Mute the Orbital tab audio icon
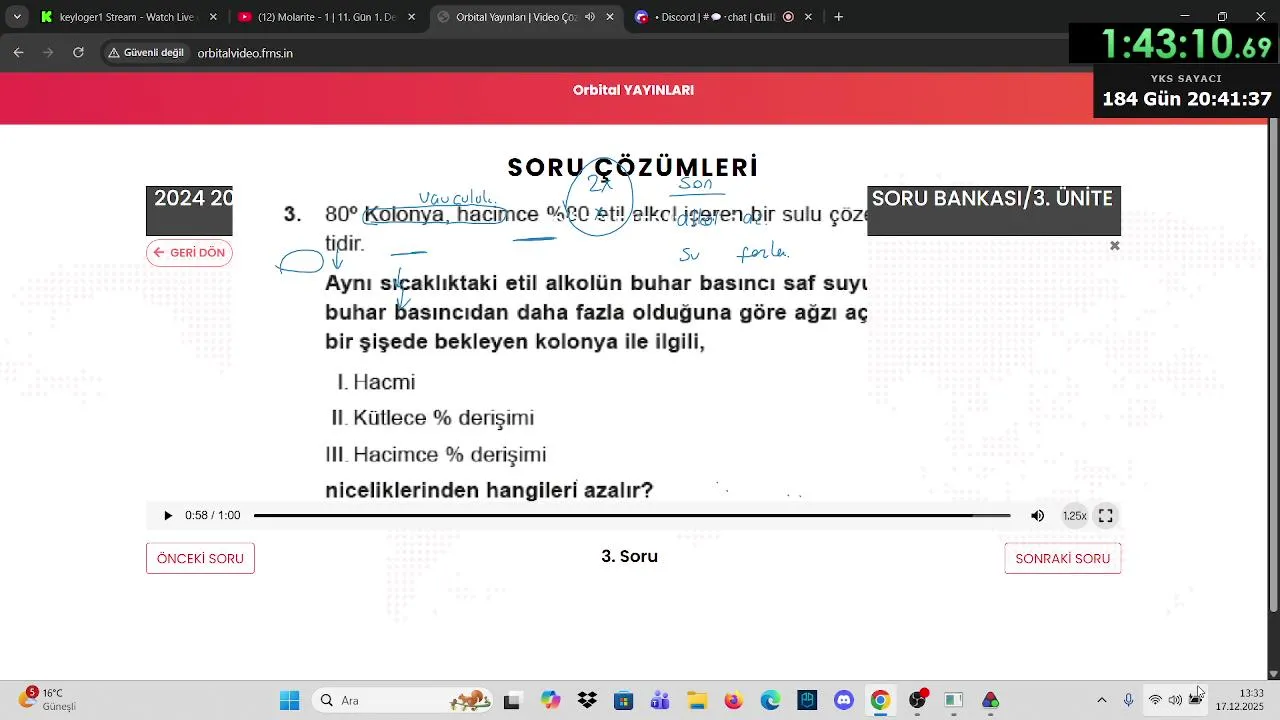This screenshot has height=720, width=1280. pos(589,17)
